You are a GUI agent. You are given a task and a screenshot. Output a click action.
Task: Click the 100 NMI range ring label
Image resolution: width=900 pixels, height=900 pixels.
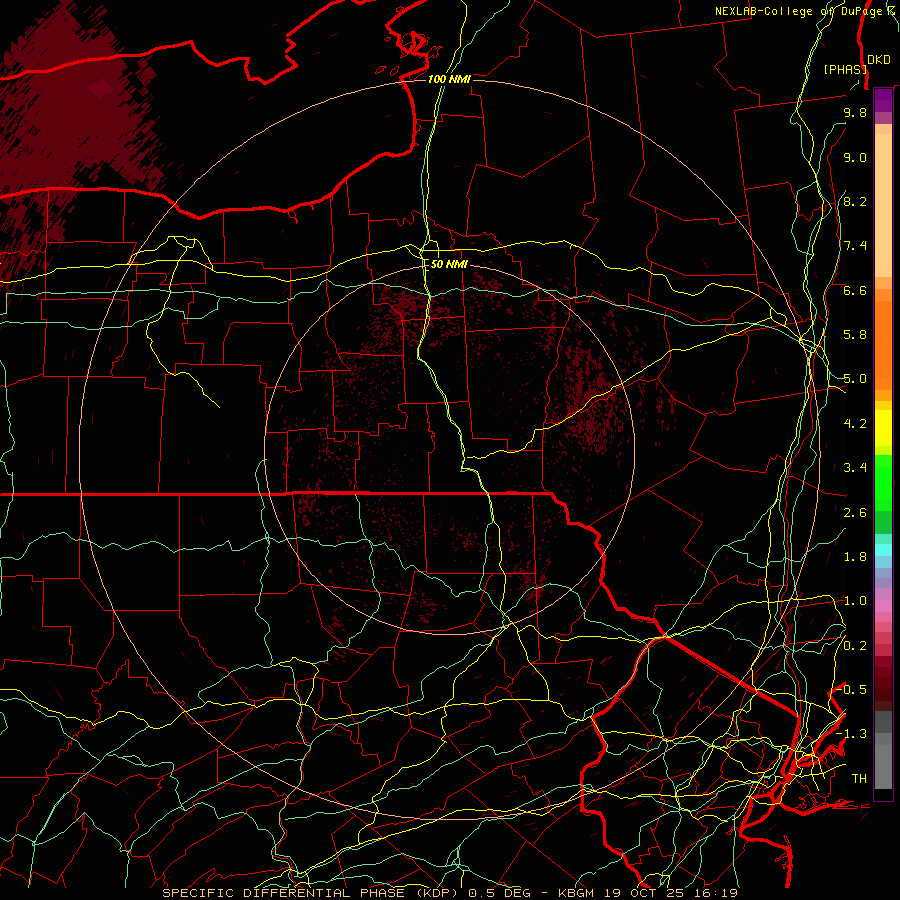(449, 79)
